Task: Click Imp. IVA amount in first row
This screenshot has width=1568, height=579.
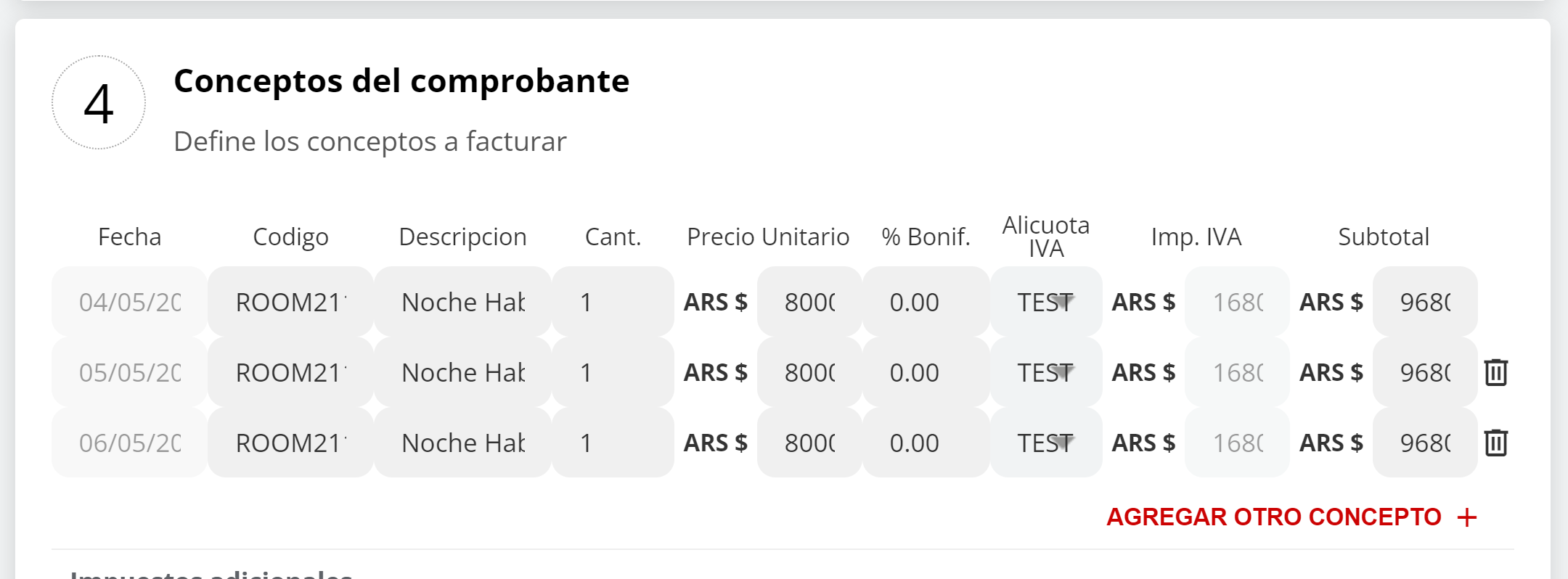Action: tap(1237, 302)
